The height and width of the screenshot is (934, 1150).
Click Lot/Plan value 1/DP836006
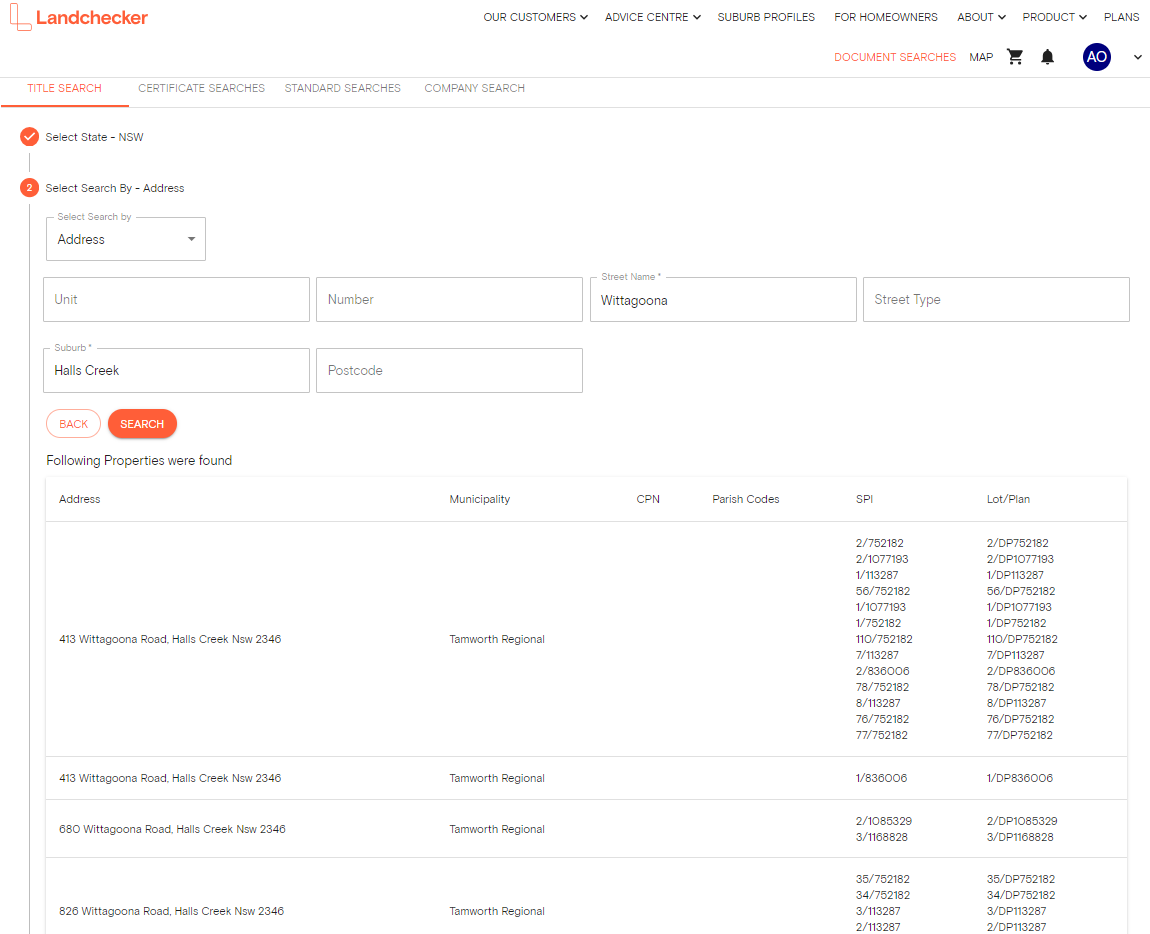coord(1019,778)
